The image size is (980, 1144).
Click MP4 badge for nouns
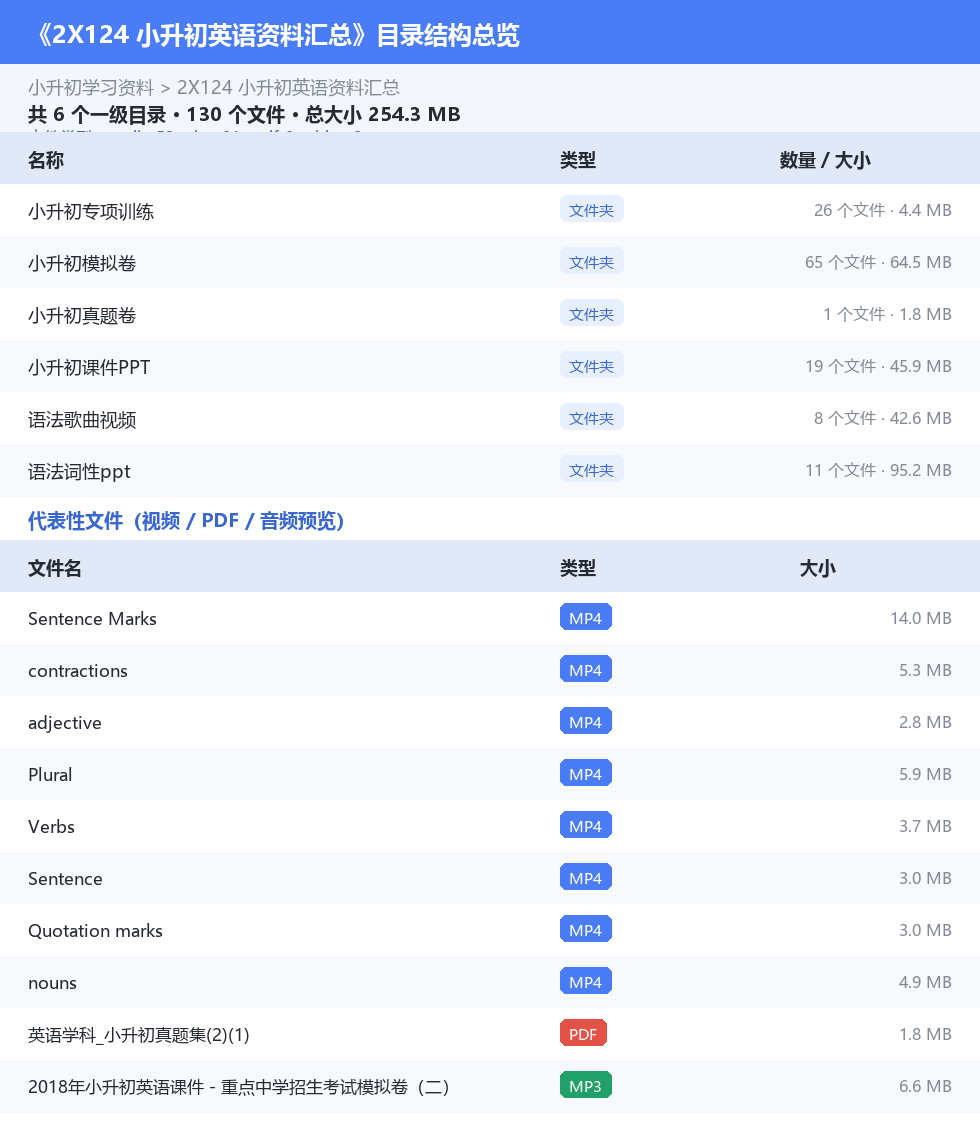click(x=586, y=982)
